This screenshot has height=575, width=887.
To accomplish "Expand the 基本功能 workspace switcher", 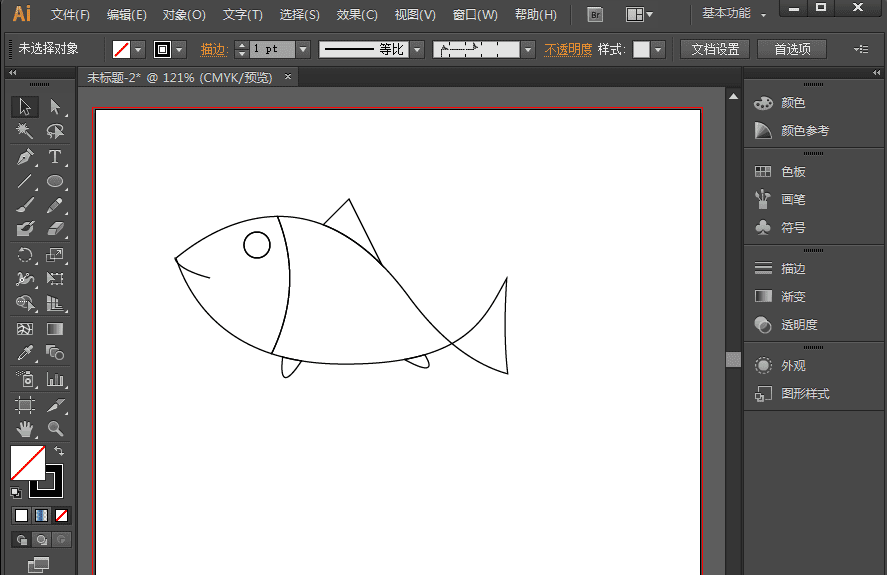I will 734,14.
